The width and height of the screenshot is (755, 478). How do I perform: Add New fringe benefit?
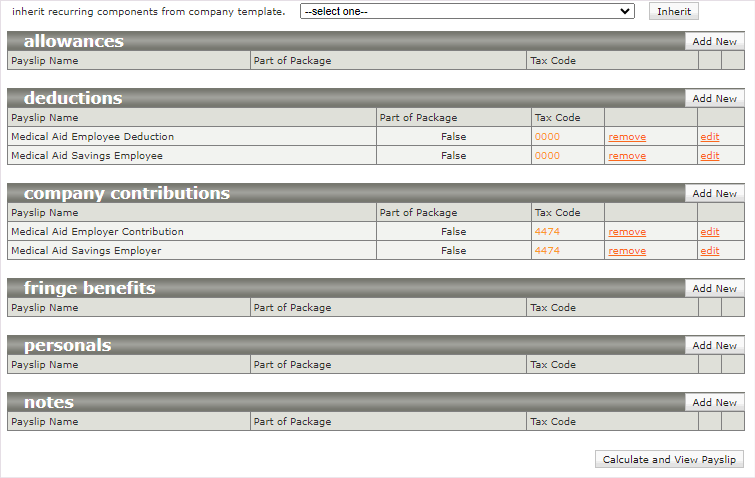click(x=714, y=289)
